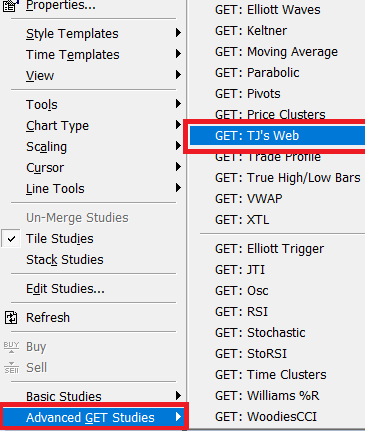Select Stack Studies option
This screenshot has height=431, width=365.
(65, 260)
